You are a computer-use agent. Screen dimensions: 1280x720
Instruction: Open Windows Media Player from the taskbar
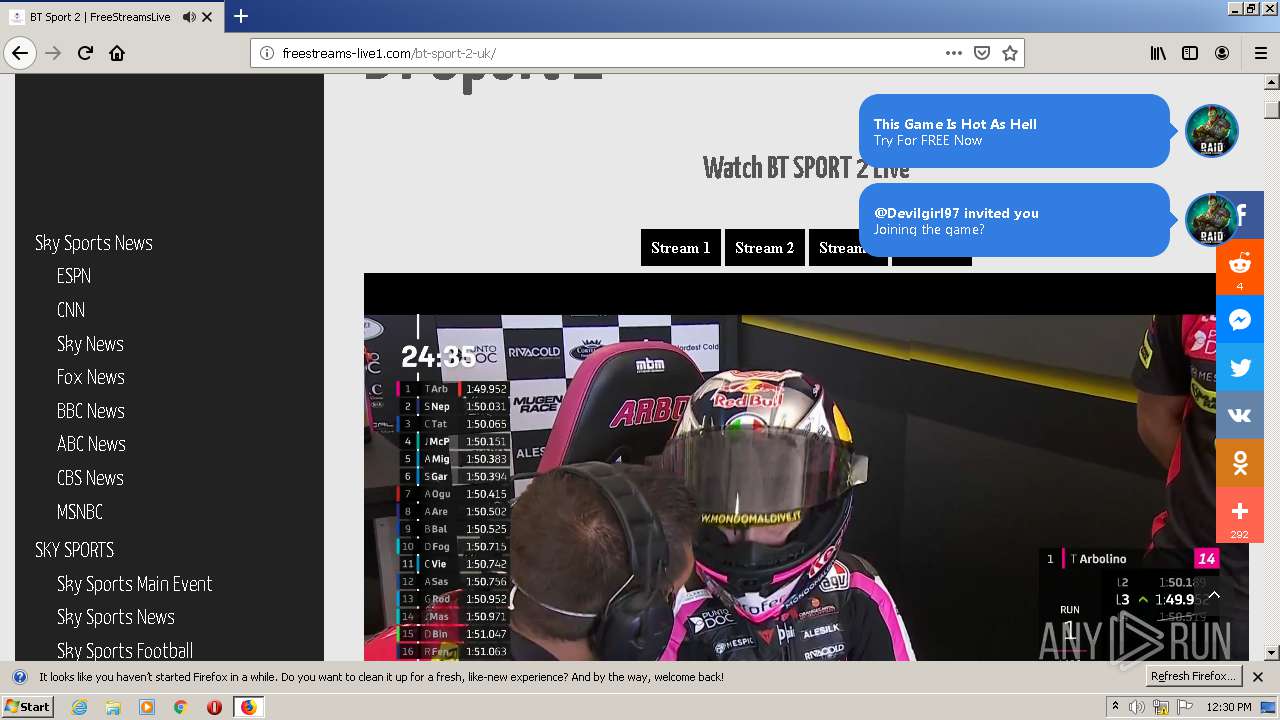[147, 707]
